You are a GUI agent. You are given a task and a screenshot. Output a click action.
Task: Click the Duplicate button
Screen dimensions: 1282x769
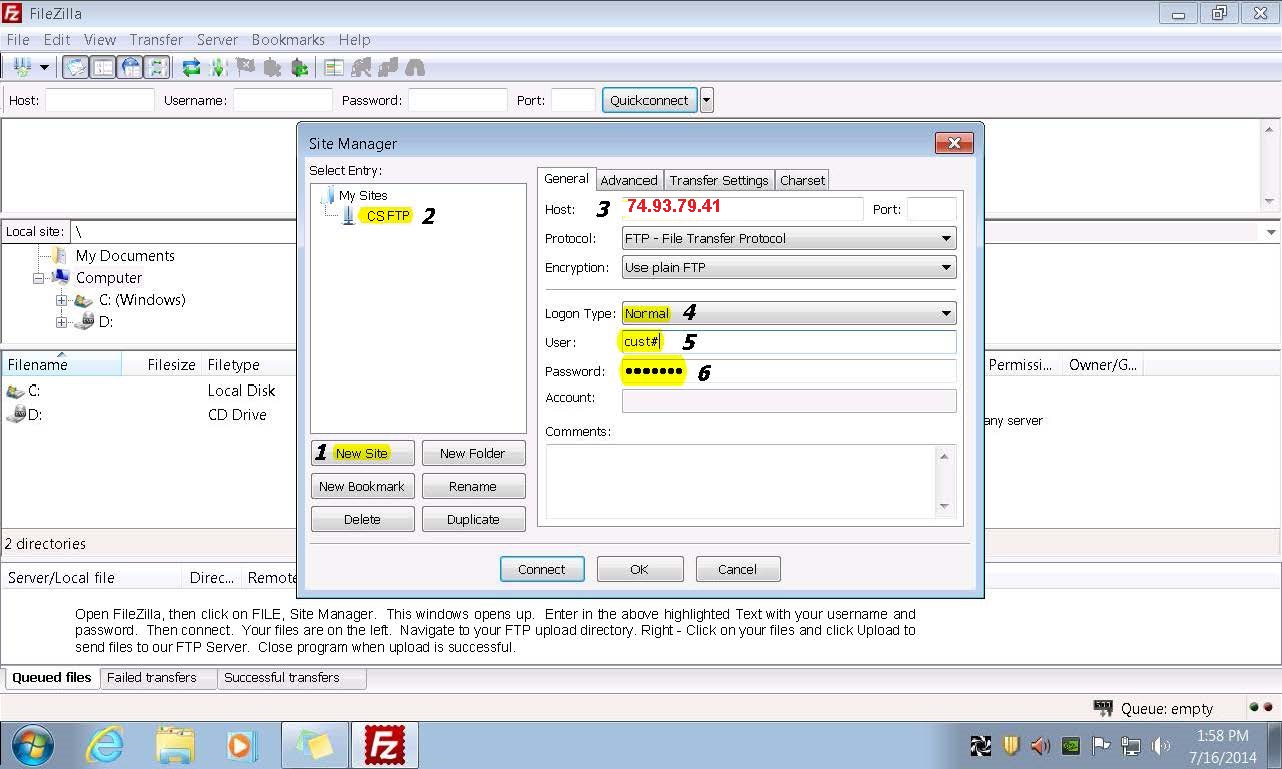[473, 519]
